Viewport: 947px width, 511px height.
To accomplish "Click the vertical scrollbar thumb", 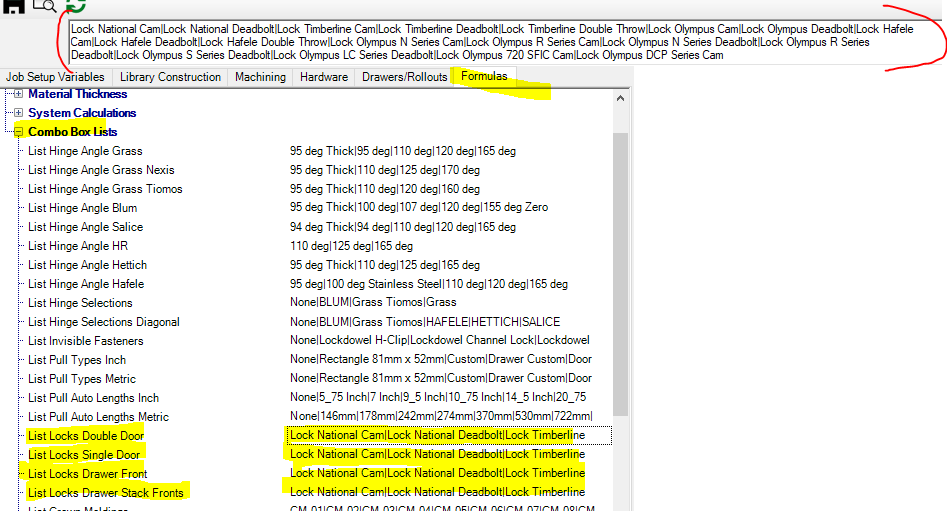I will 620,275.
